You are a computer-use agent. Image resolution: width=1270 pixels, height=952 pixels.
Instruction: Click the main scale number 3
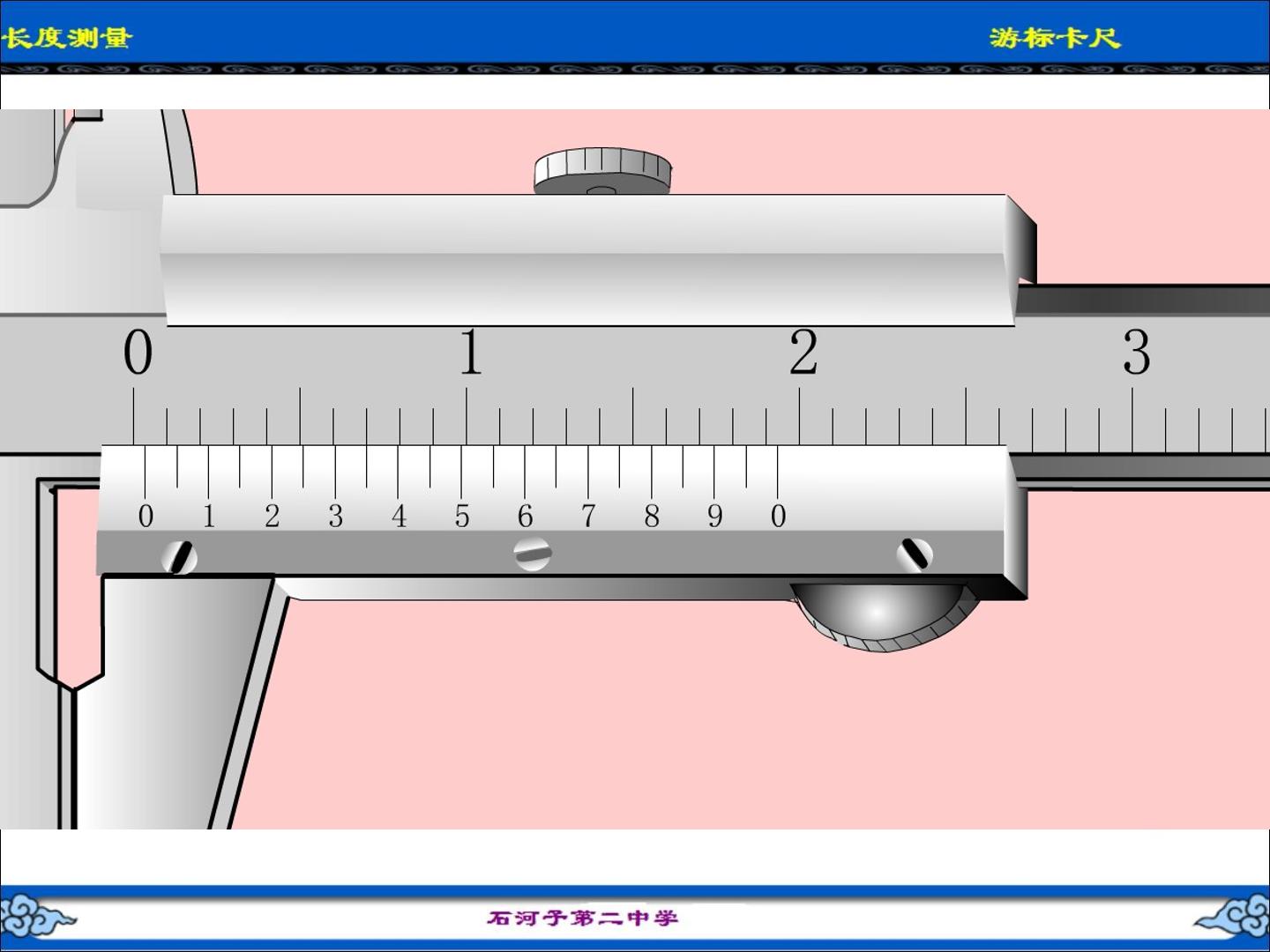[x=1136, y=352]
